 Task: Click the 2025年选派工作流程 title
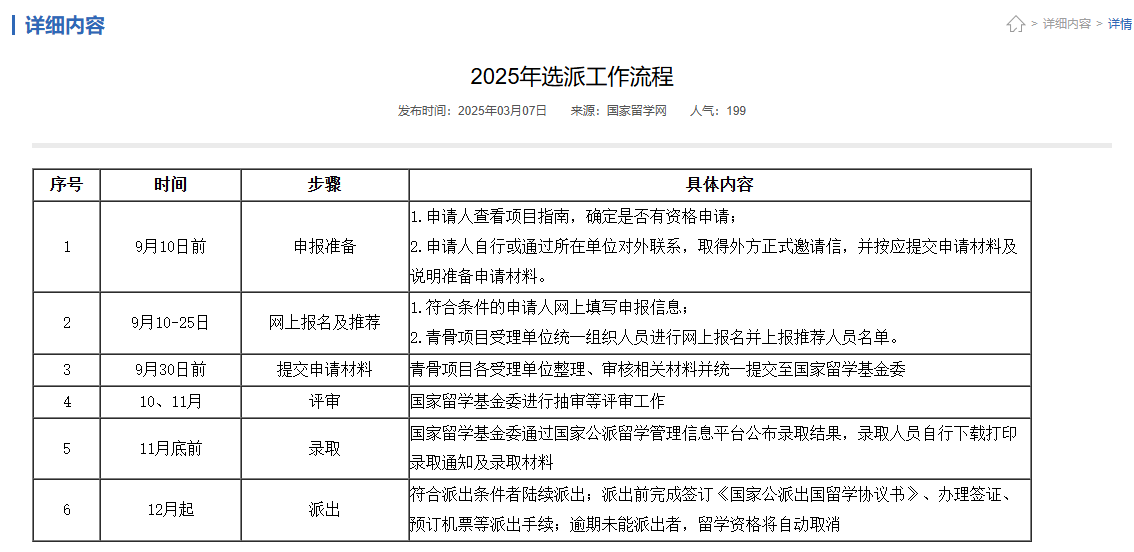pos(572,77)
